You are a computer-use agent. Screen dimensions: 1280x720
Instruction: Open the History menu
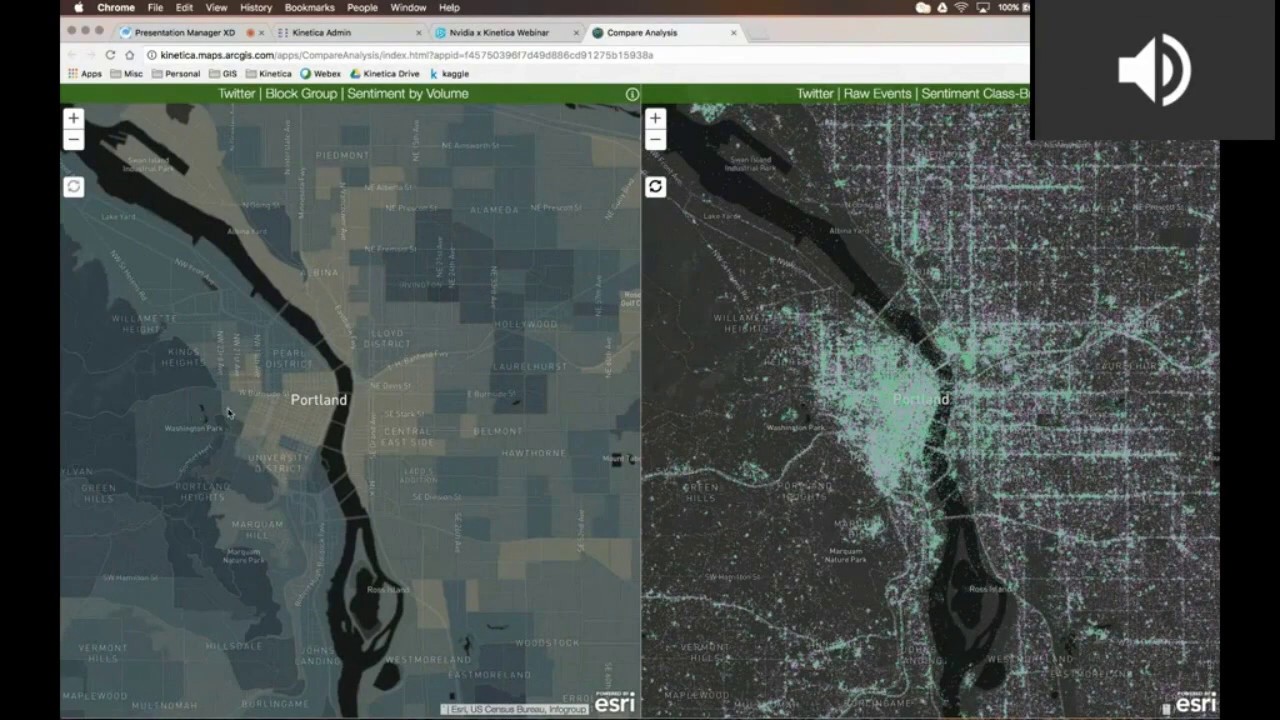(256, 8)
